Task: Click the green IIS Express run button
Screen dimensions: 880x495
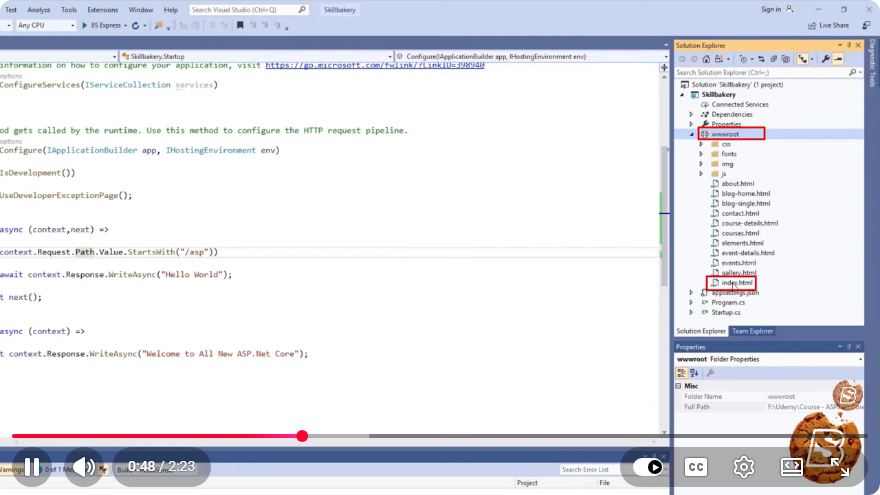Action: pos(84,25)
